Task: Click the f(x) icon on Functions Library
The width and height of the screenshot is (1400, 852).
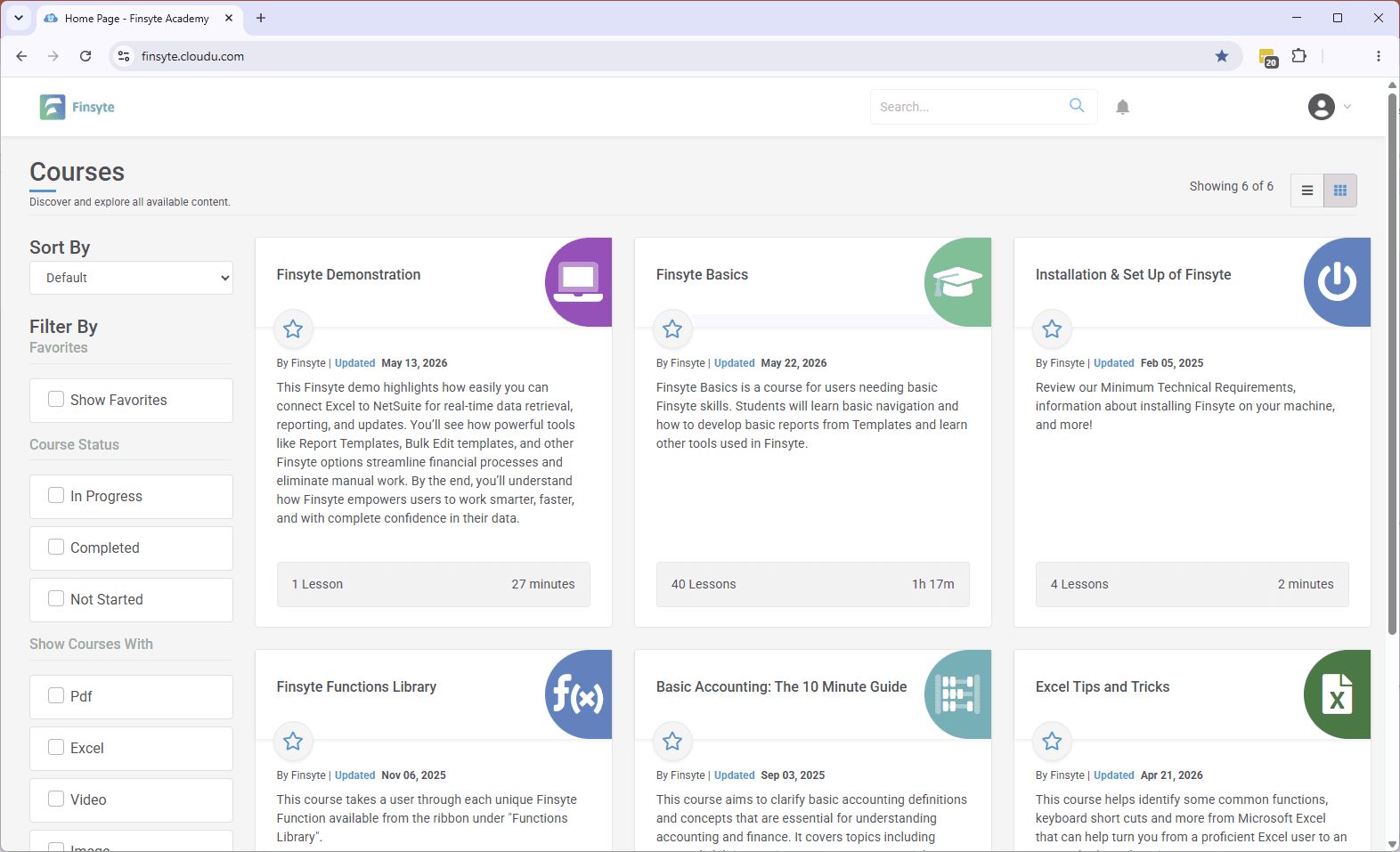Action: pos(578,694)
